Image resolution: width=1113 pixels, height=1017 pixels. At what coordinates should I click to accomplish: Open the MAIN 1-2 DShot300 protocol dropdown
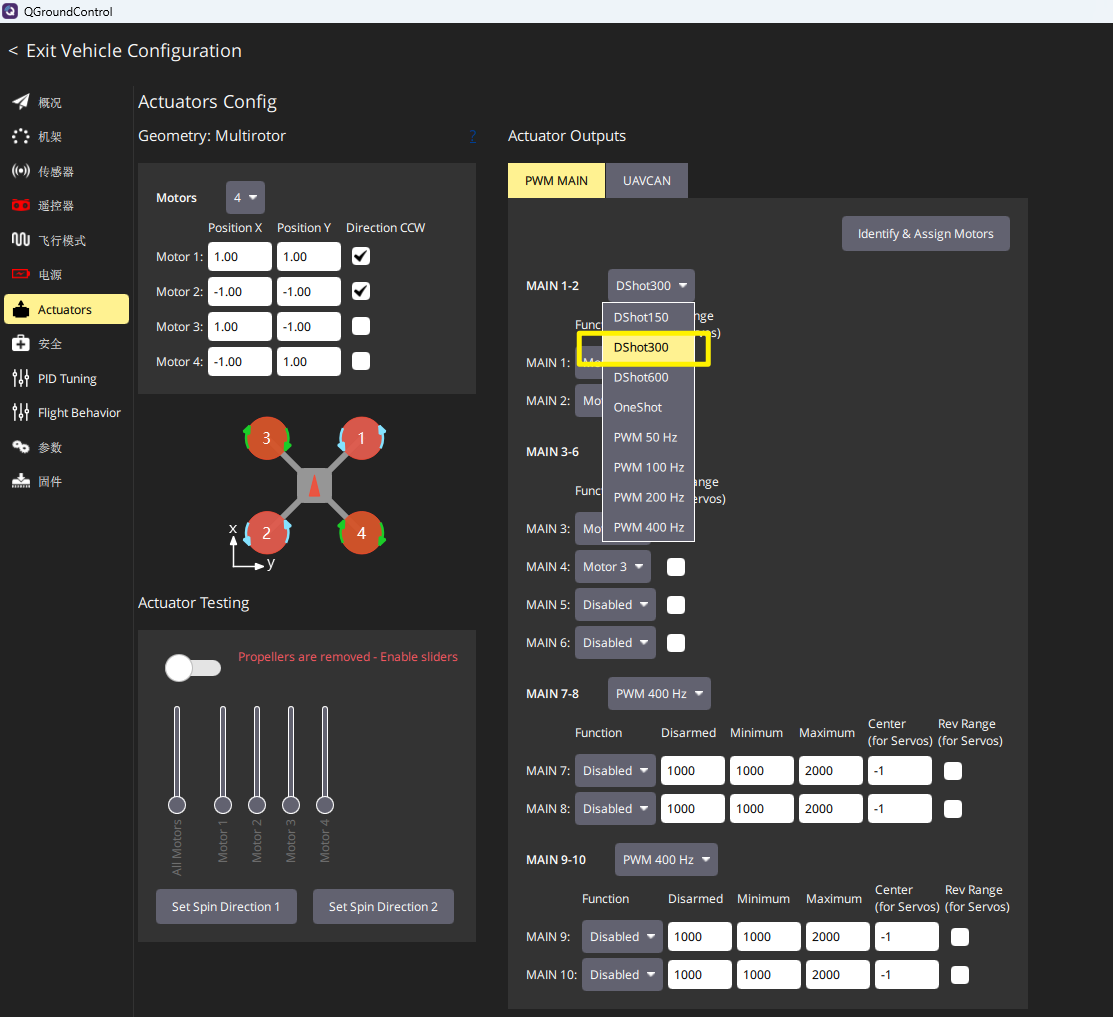(x=651, y=285)
